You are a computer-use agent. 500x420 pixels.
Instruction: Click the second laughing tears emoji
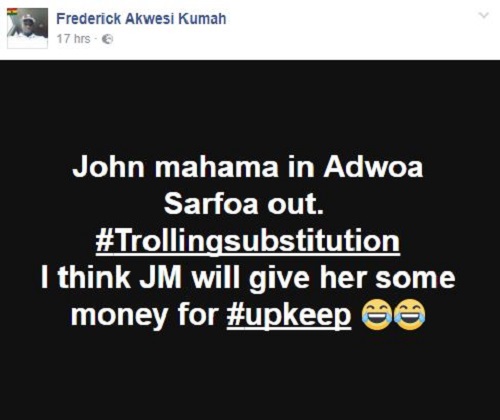tap(410, 315)
